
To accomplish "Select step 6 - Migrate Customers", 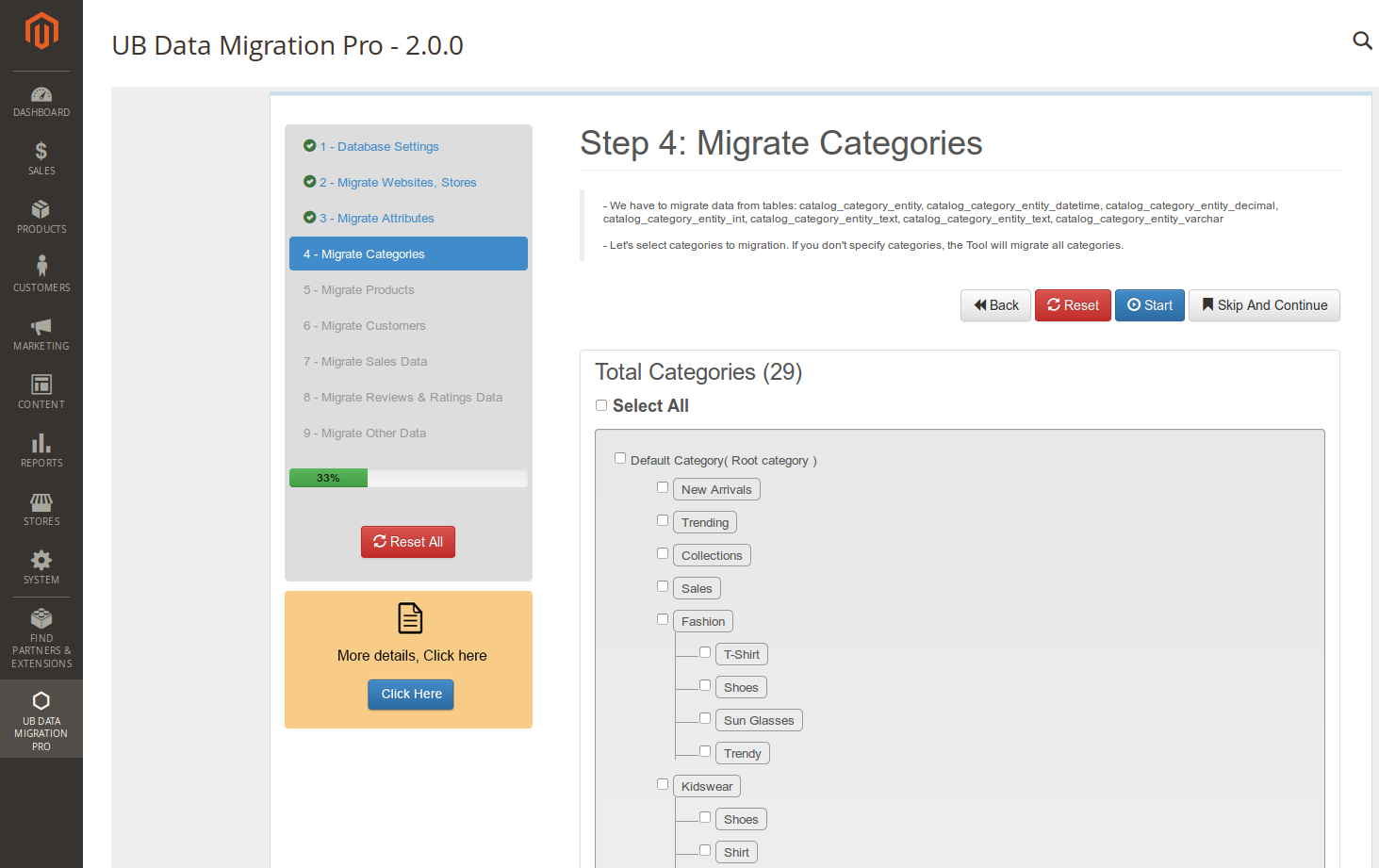I will [x=408, y=325].
